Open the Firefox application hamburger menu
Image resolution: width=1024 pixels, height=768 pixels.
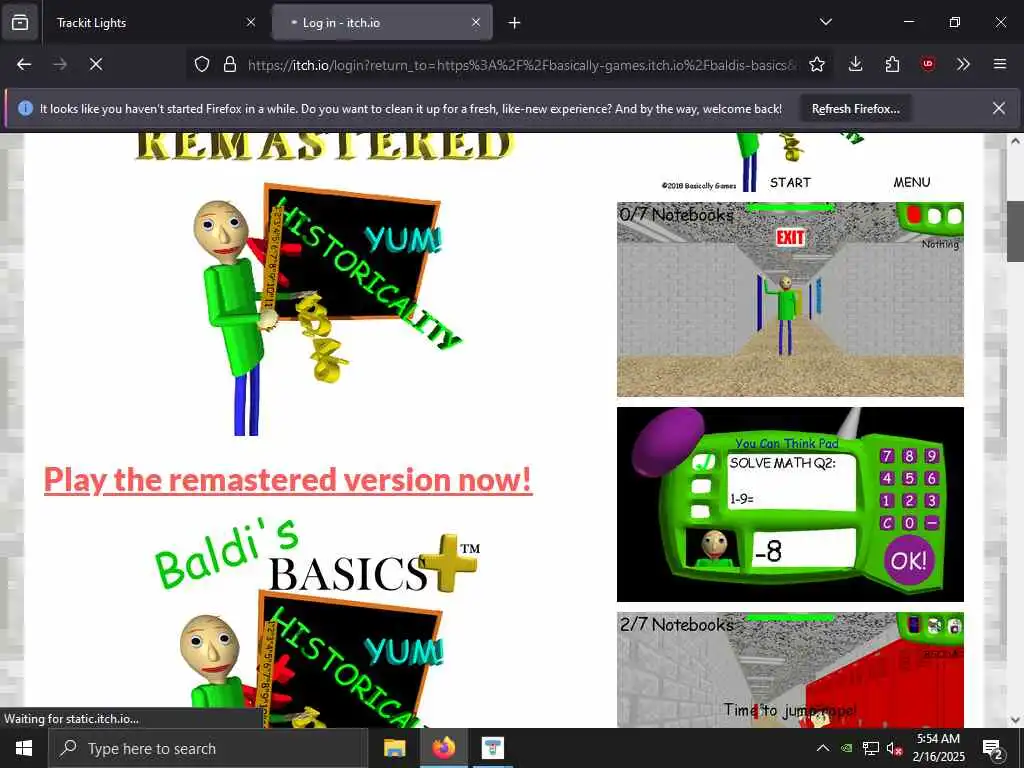[x=1000, y=64]
